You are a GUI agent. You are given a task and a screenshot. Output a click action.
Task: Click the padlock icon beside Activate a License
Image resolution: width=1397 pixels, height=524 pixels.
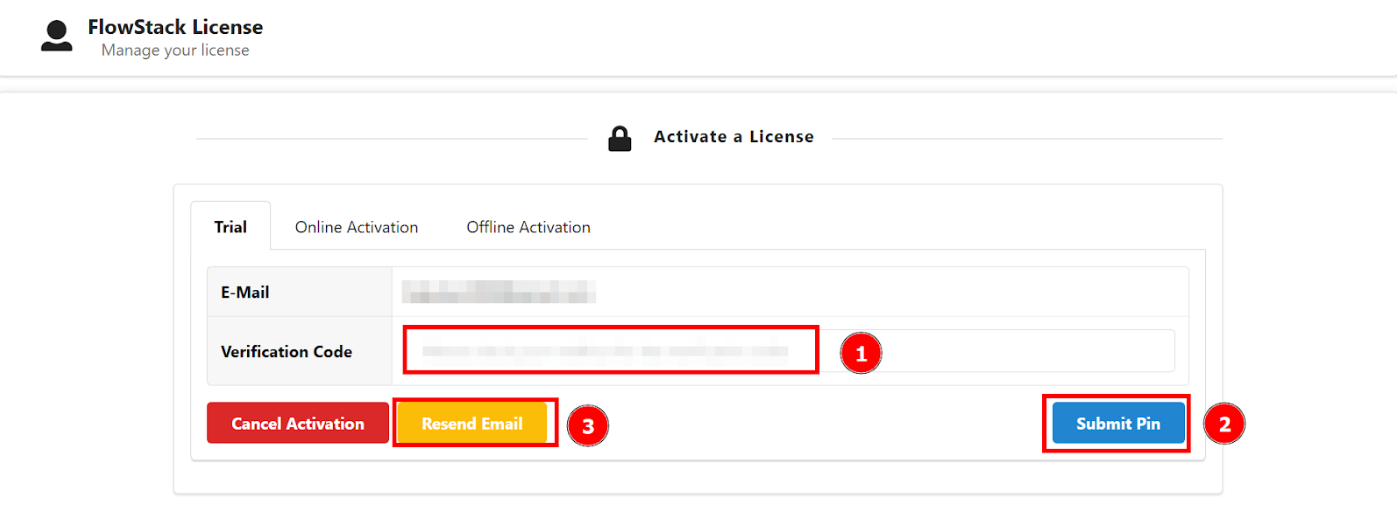[x=620, y=138]
